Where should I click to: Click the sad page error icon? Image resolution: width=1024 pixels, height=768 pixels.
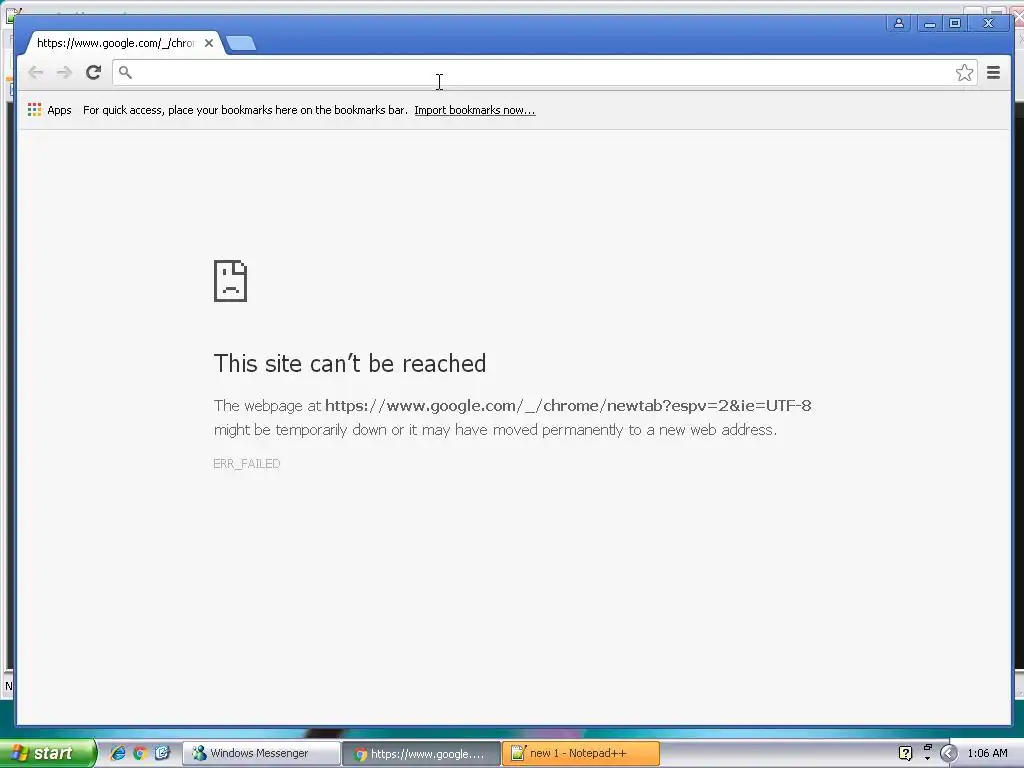[x=231, y=281]
